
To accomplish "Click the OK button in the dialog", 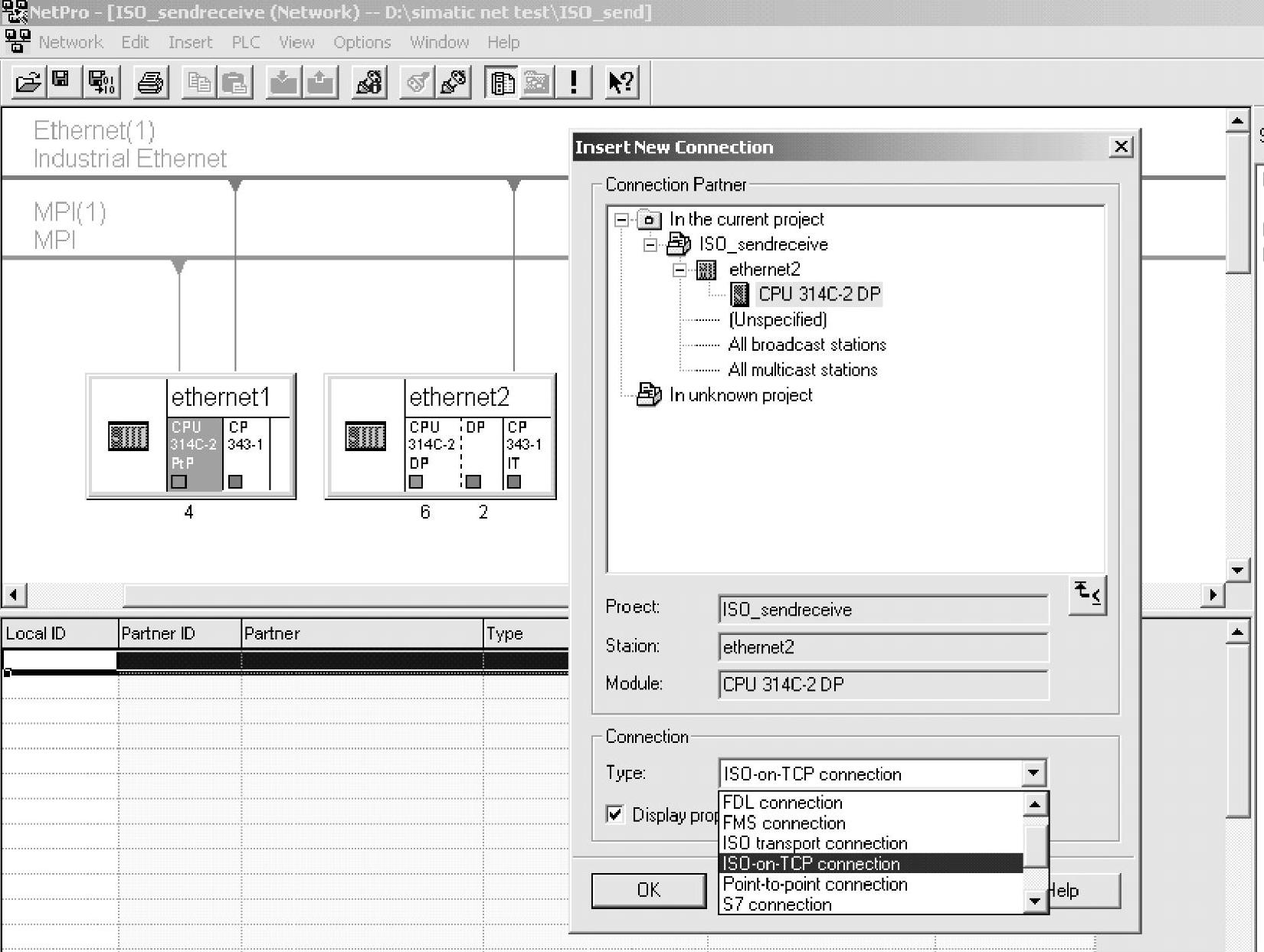I will tap(649, 890).
